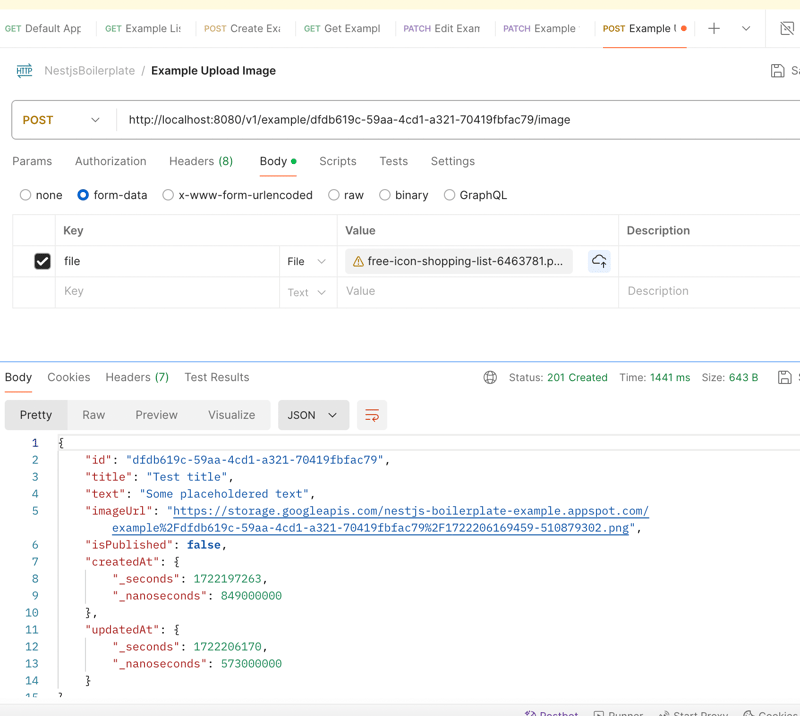Open the File type dropdown for file key
Image resolution: width=800 pixels, height=716 pixels.
click(x=306, y=261)
